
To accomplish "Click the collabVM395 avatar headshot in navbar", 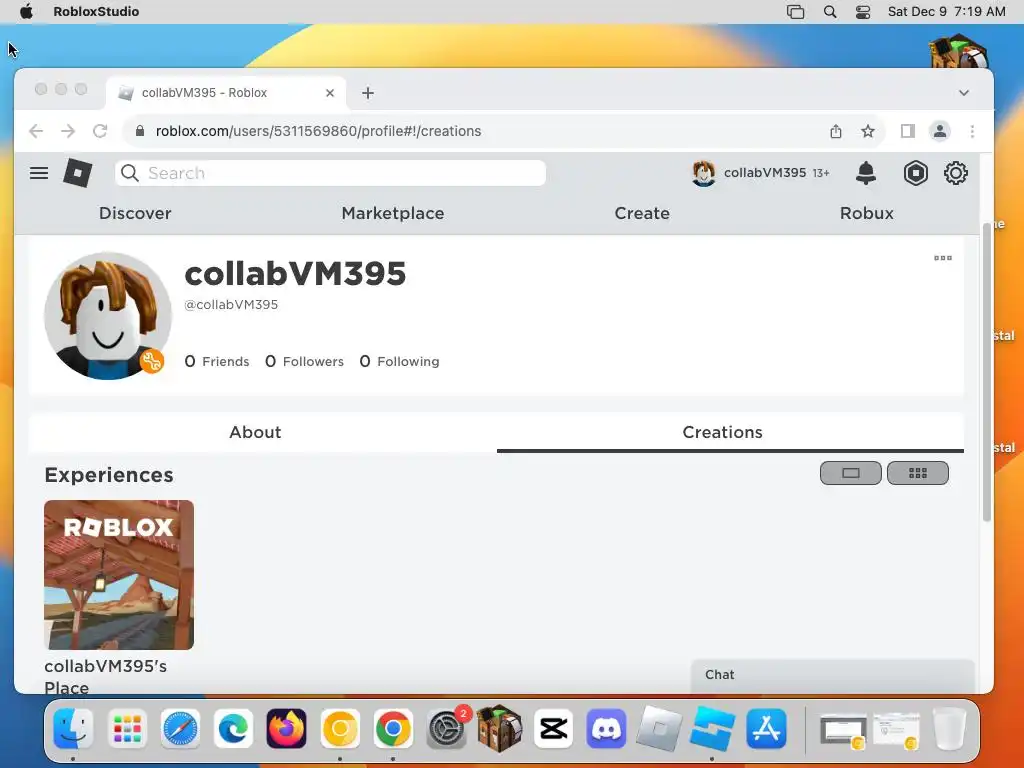I will coord(703,173).
